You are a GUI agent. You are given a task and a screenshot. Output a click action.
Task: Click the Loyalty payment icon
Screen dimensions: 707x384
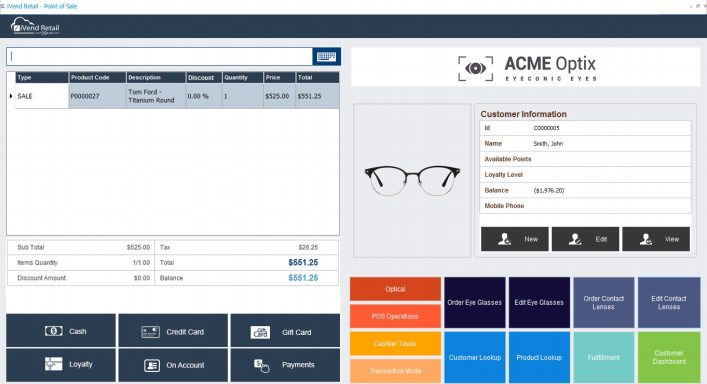tap(54, 364)
